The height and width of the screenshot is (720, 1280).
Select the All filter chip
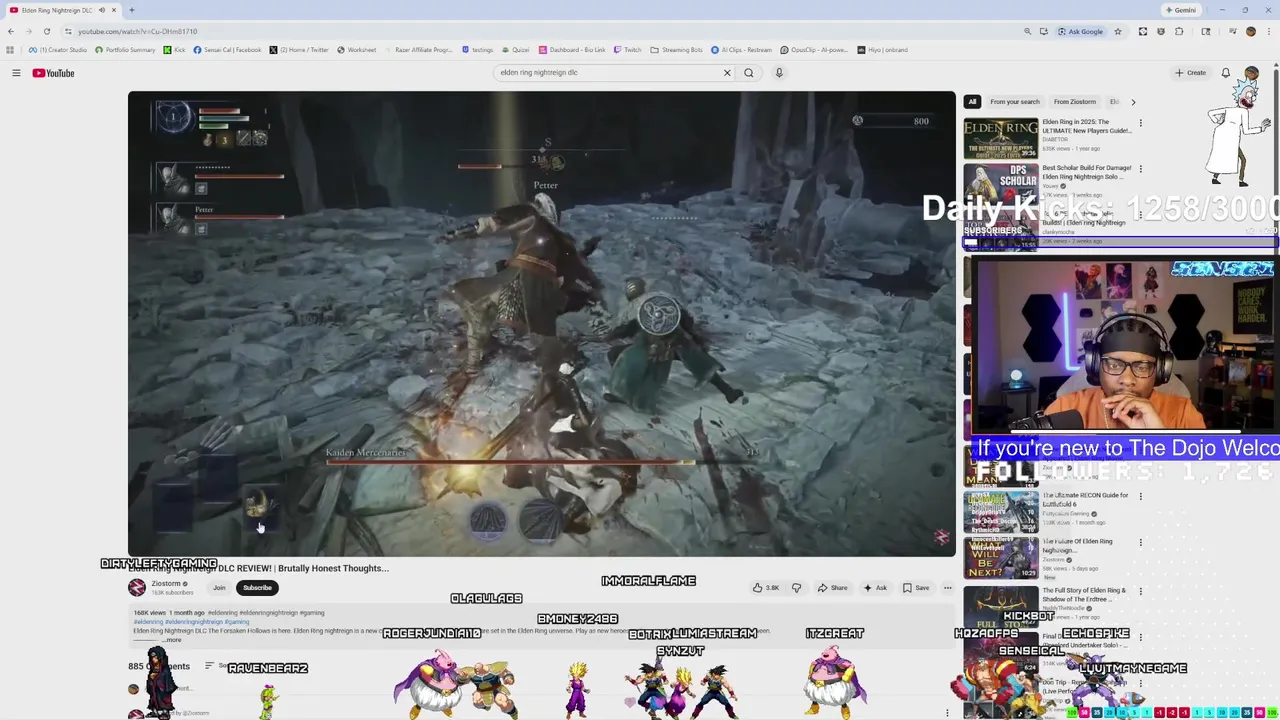tap(971, 101)
